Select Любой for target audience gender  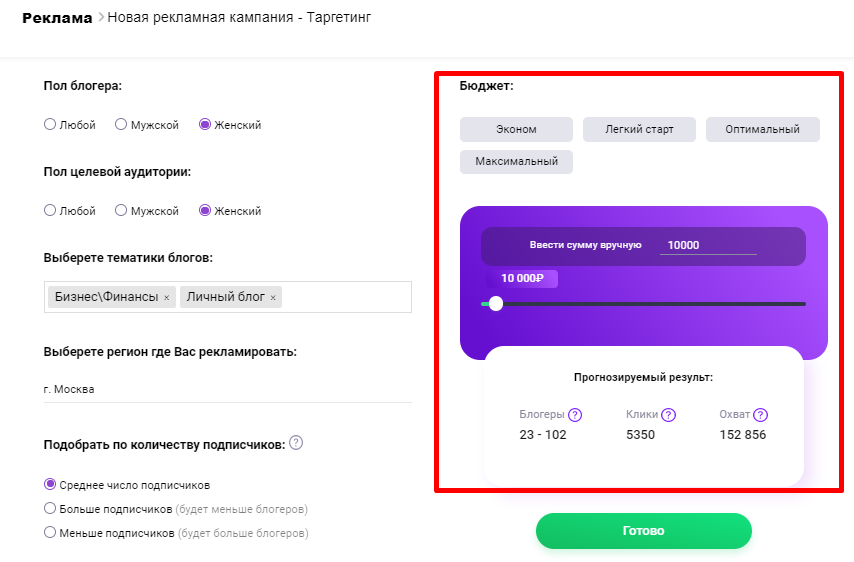pyautogui.click(x=50, y=210)
